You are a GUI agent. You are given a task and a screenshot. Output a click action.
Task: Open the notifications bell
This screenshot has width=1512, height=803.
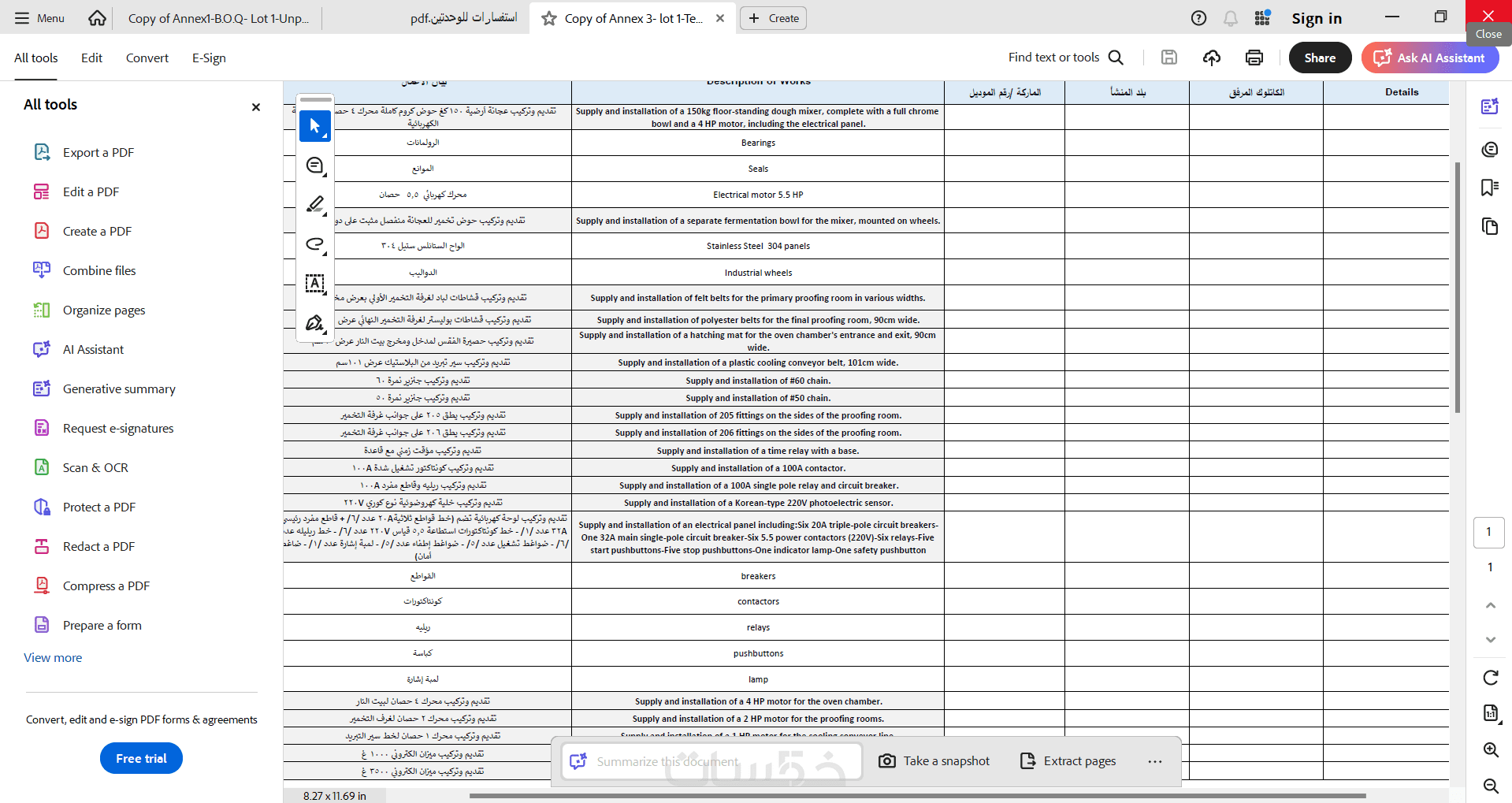coord(1231,18)
